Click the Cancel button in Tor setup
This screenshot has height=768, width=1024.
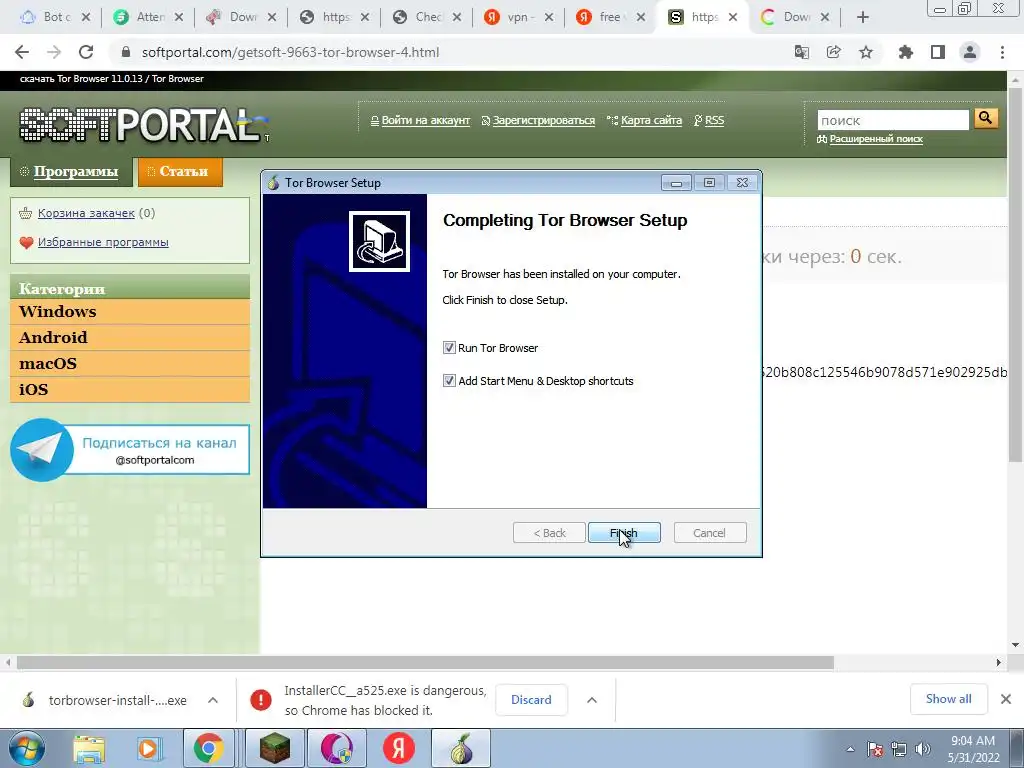pyautogui.click(x=709, y=533)
